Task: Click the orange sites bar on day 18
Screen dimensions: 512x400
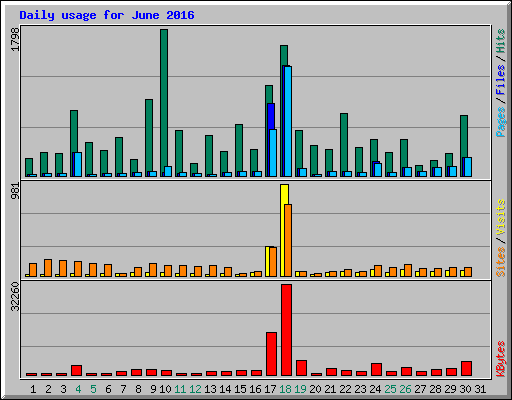Action: [288, 240]
